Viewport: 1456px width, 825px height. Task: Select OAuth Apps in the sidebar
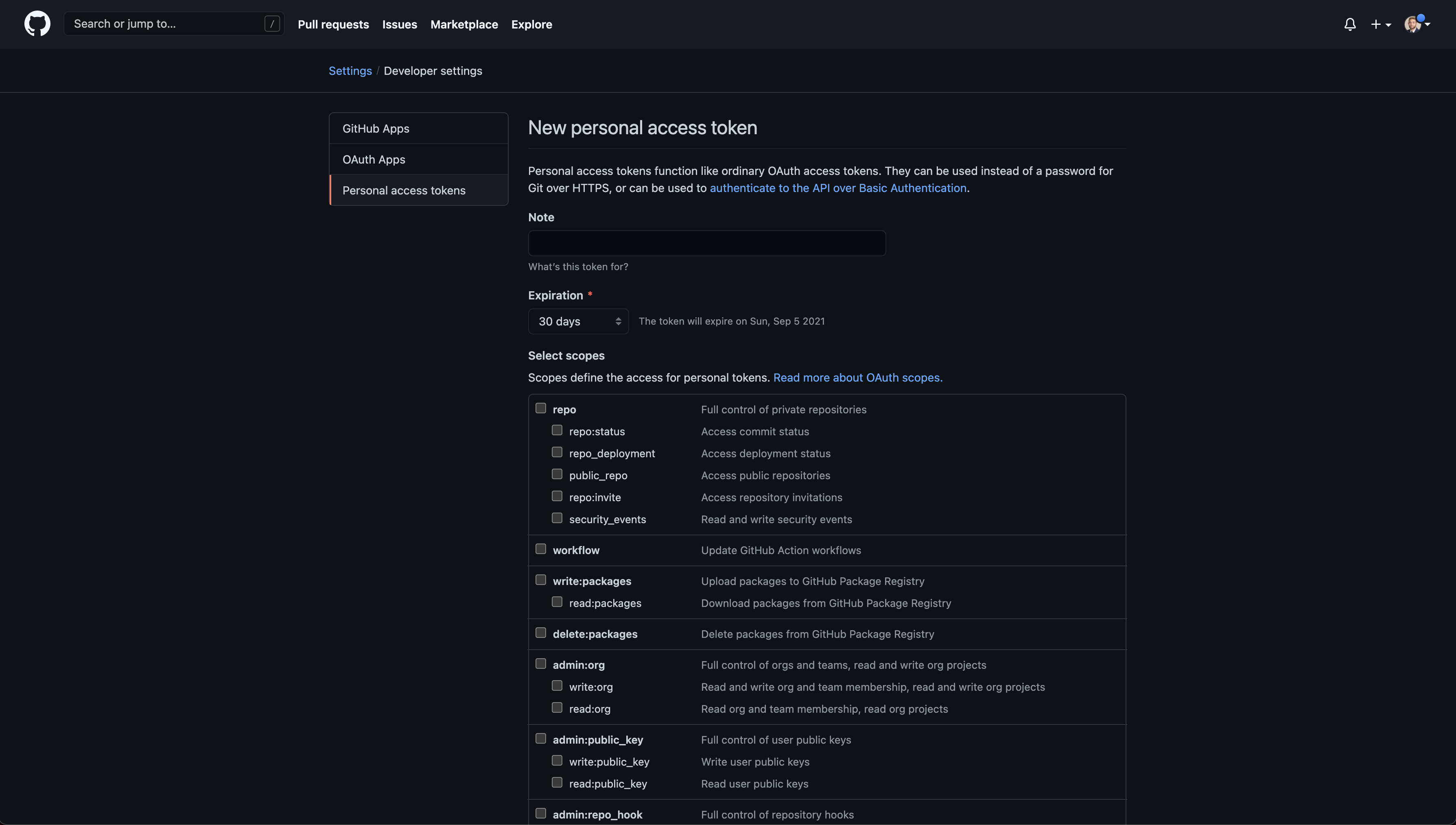(x=418, y=159)
